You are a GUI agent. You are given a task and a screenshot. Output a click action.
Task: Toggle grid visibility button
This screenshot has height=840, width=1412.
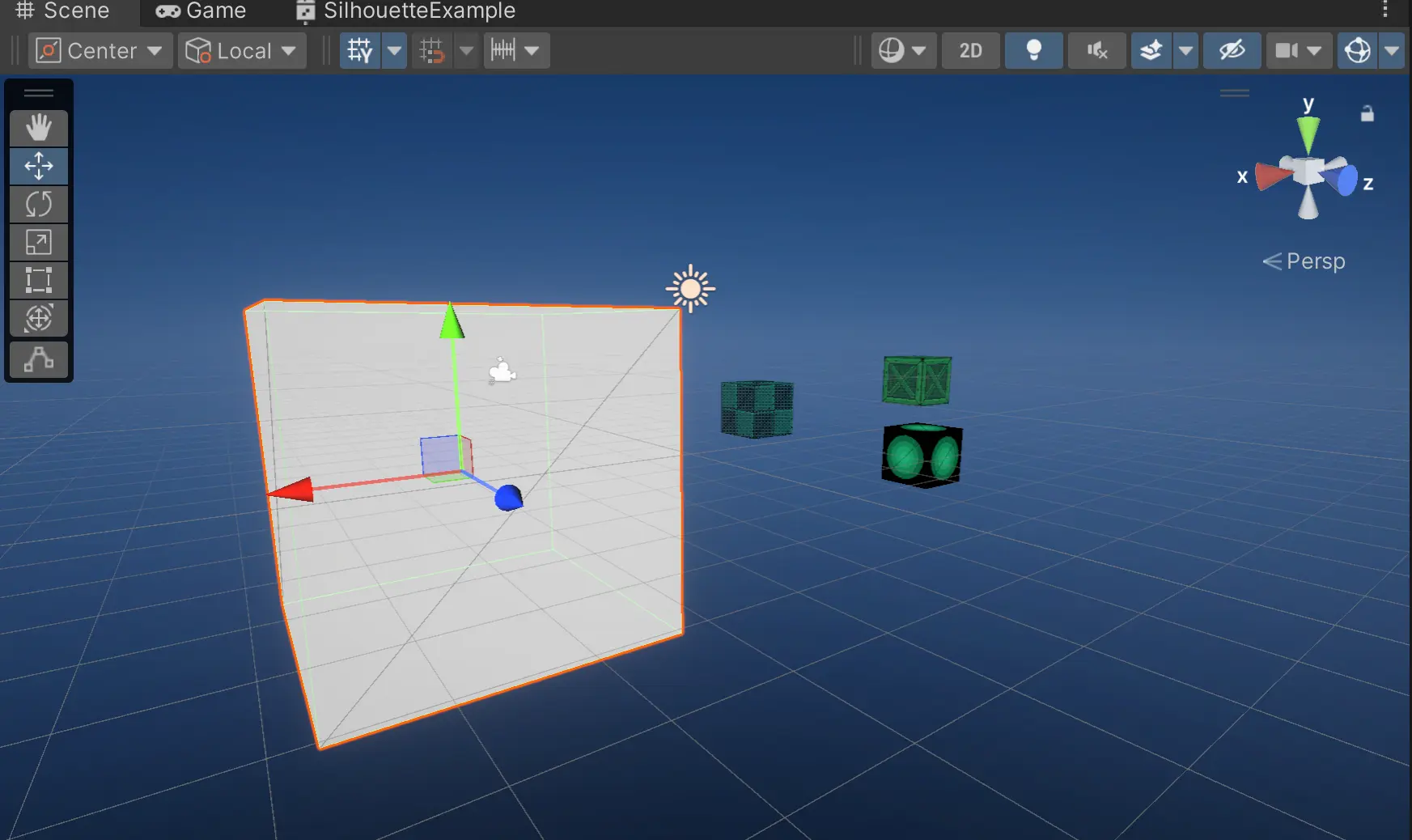click(x=360, y=50)
